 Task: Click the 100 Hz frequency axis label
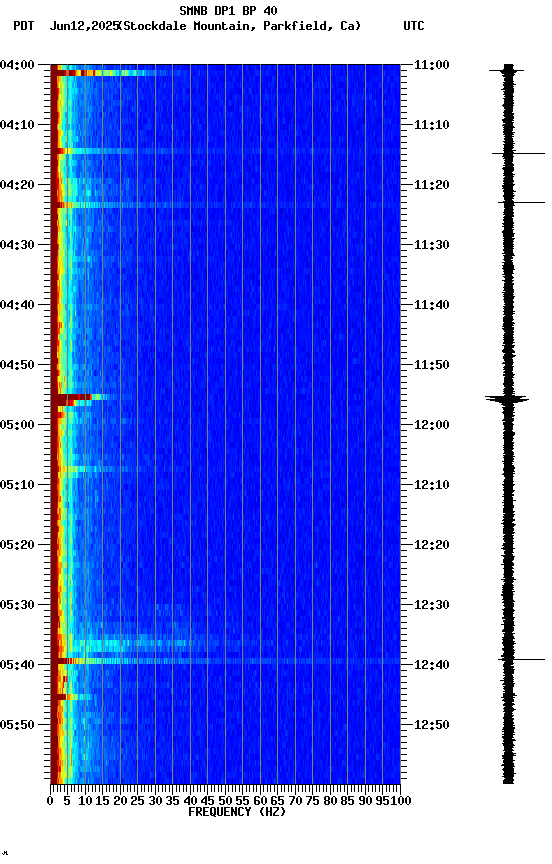[402, 801]
